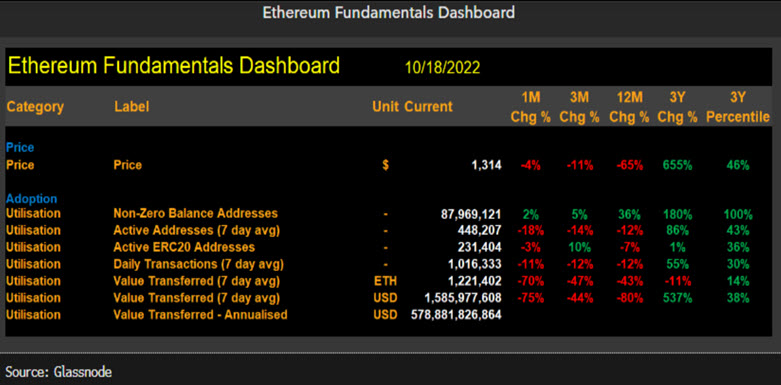Click the 537% 3Y change value
Image resolution: width=781 pixels, height=385 pixels.
677,298
